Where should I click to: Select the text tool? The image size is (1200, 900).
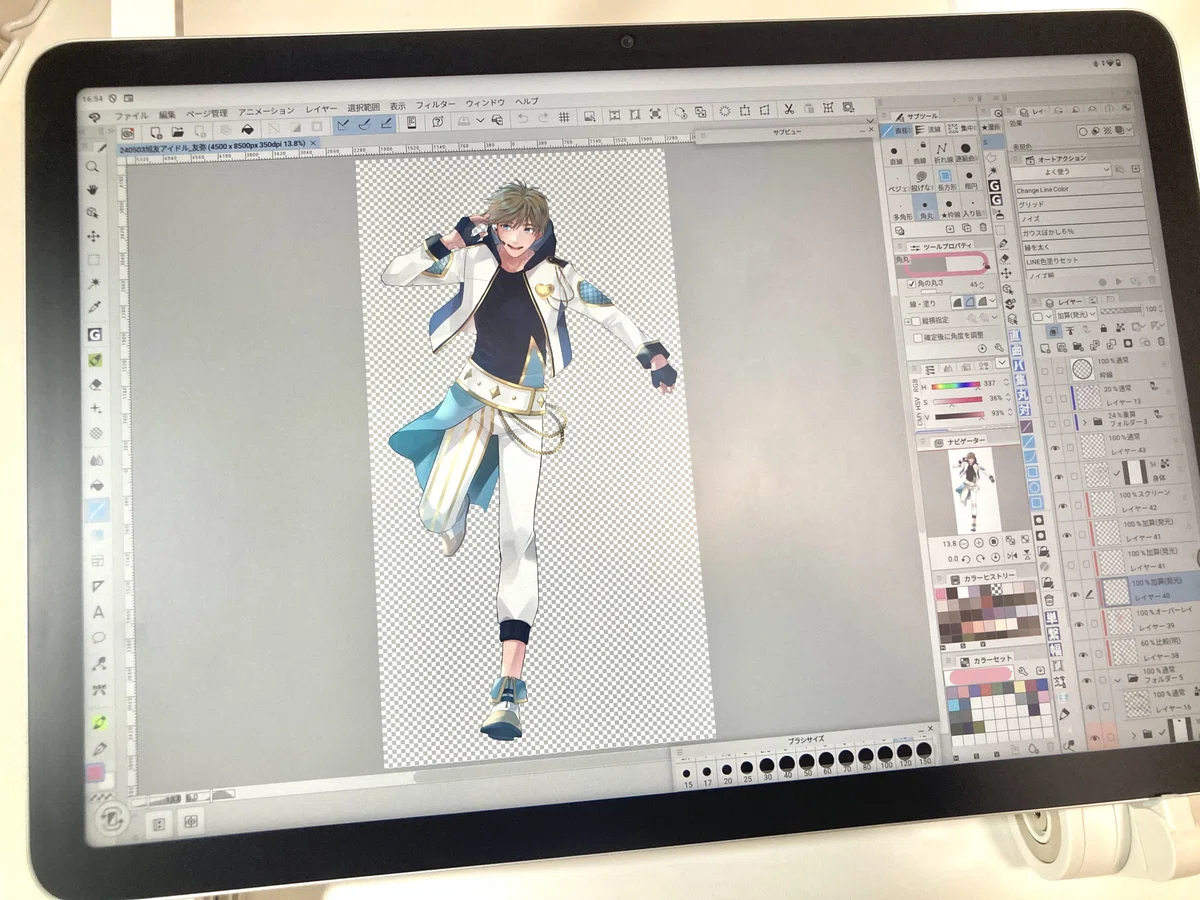99,612
